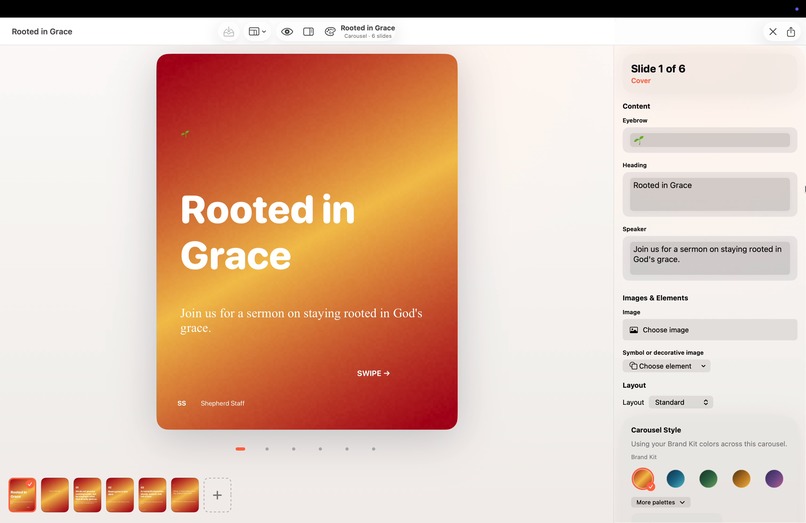Click the Choose image button
The image size is (806, 523).
point(710,330)
